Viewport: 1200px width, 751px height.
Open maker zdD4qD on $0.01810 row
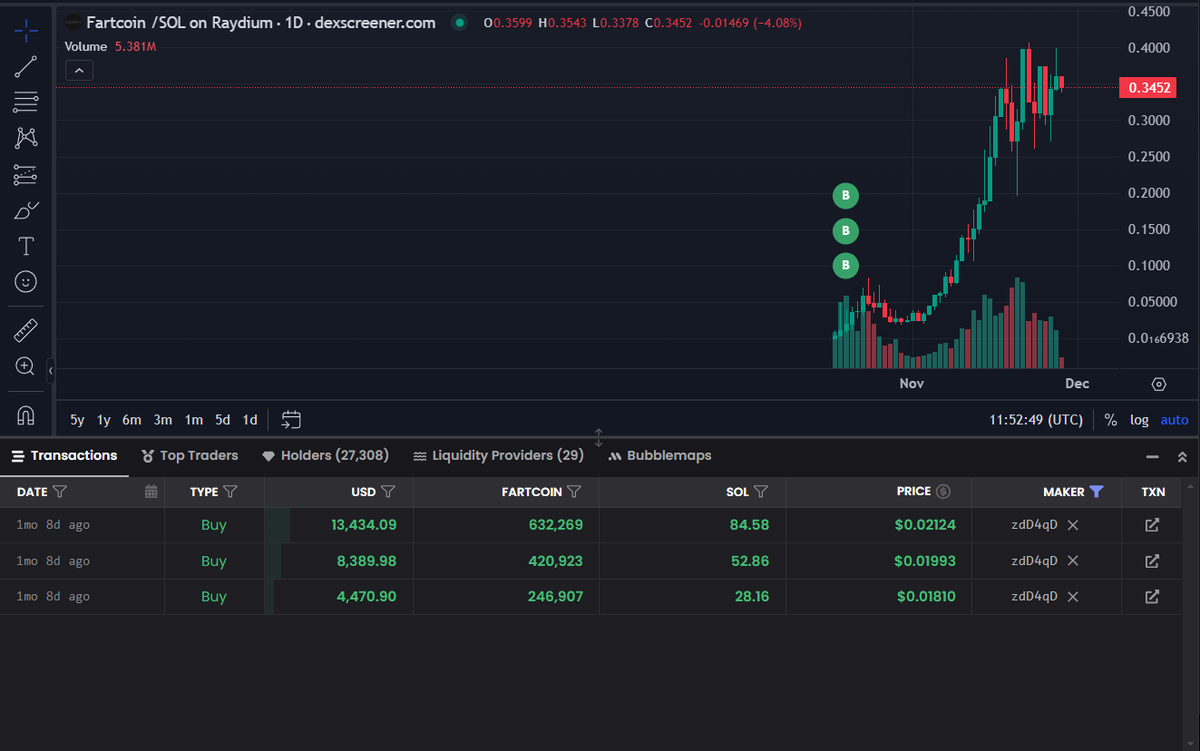1034,597
